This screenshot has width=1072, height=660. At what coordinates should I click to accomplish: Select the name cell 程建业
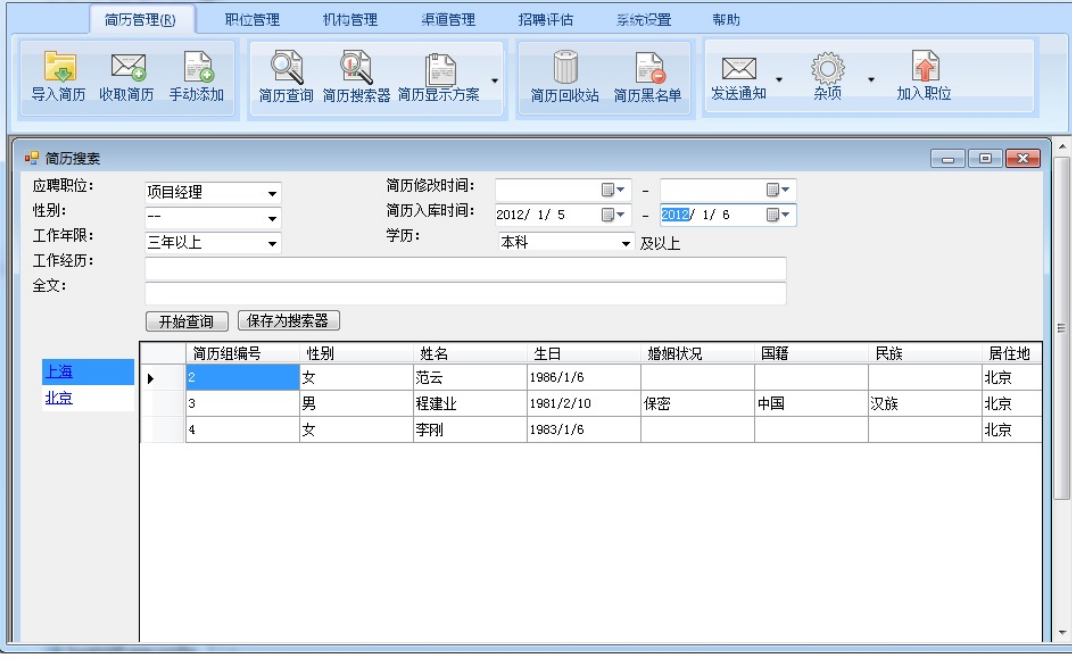click(x=470, y=404)
